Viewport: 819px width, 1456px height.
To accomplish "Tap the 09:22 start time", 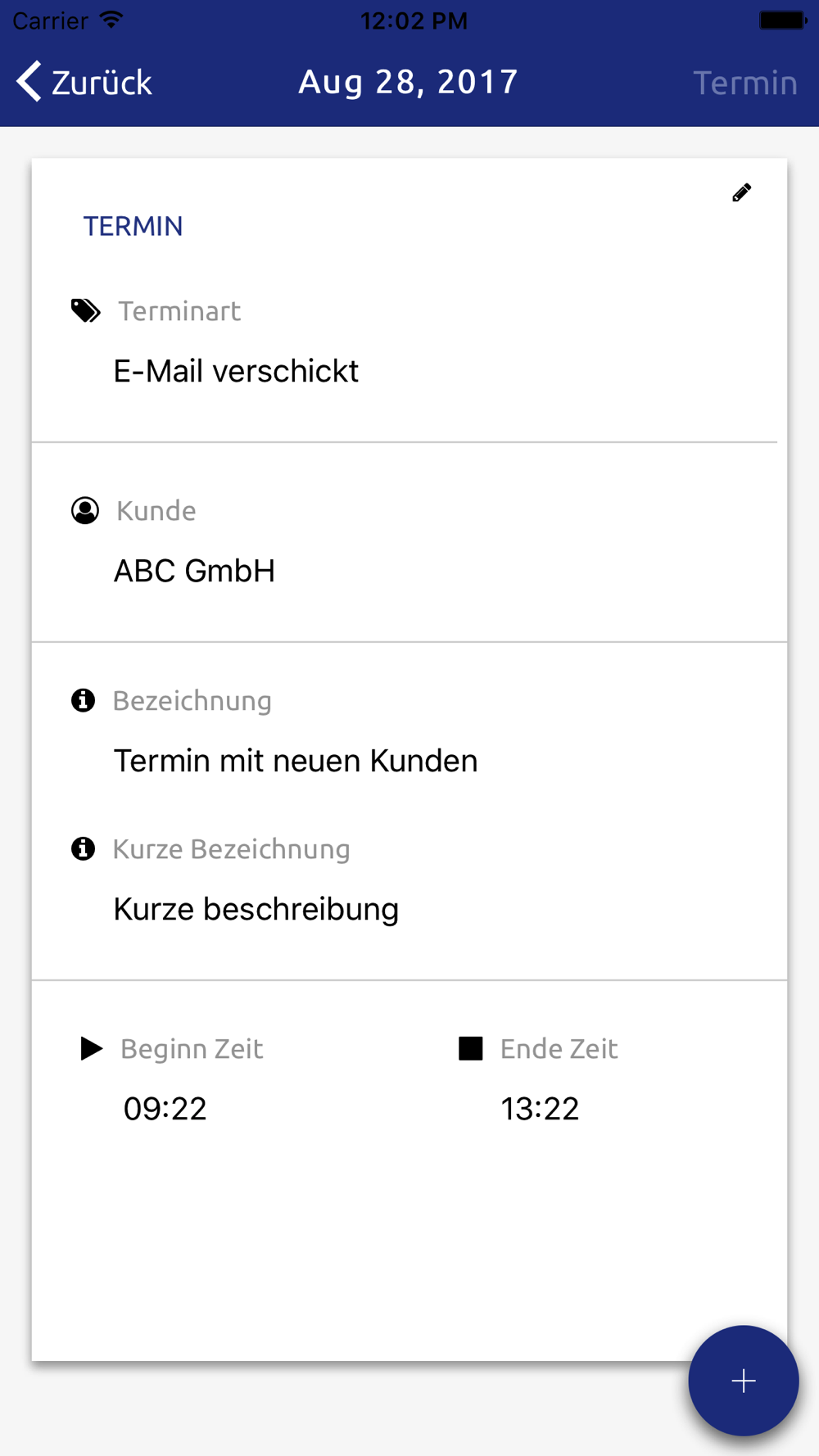I will click(x=165, y=1109).
